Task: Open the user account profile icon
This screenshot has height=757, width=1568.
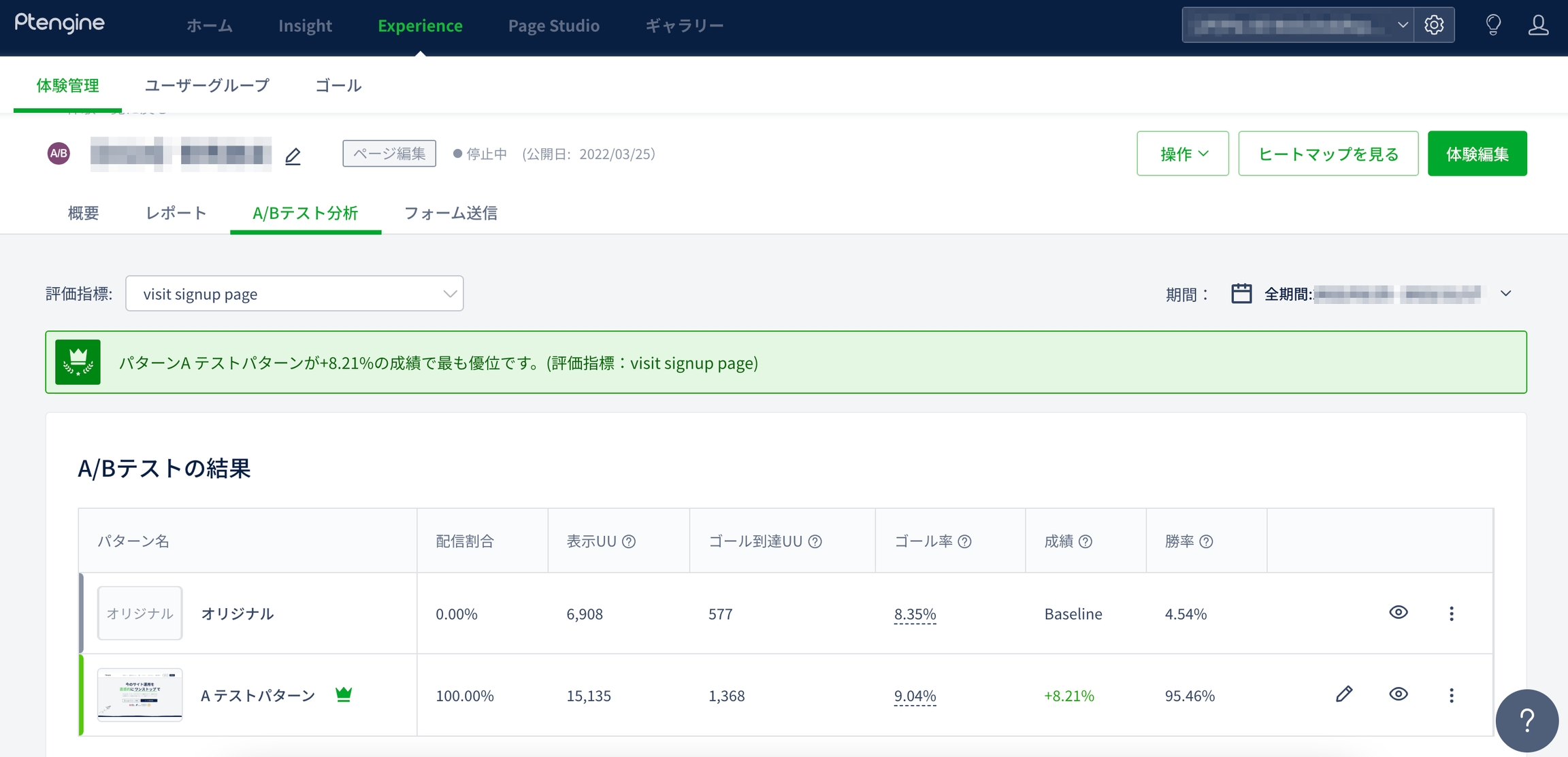Action: click(x=1538, y=25)
